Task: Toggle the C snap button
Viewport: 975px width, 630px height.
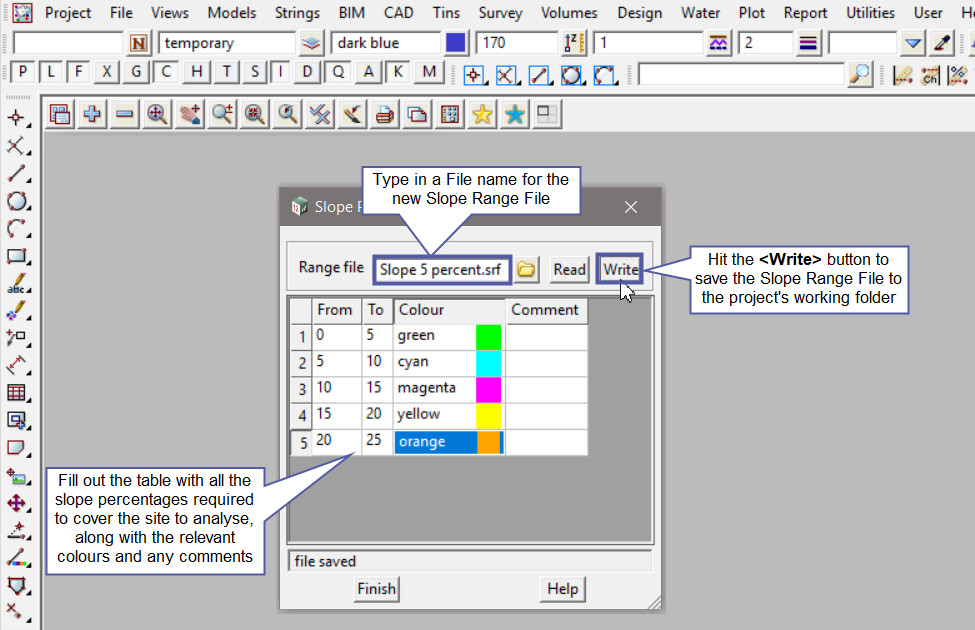Action: tap(165, 72)
